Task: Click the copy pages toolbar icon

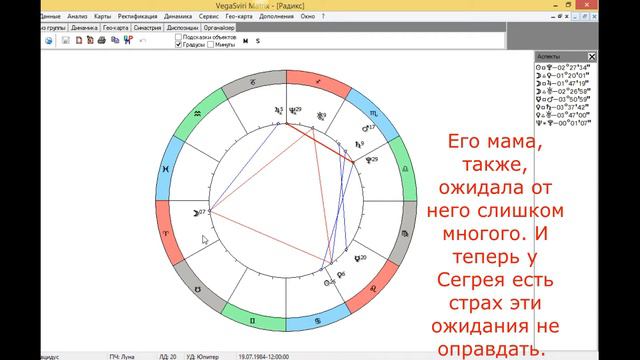Action: (x=115, y=40)
